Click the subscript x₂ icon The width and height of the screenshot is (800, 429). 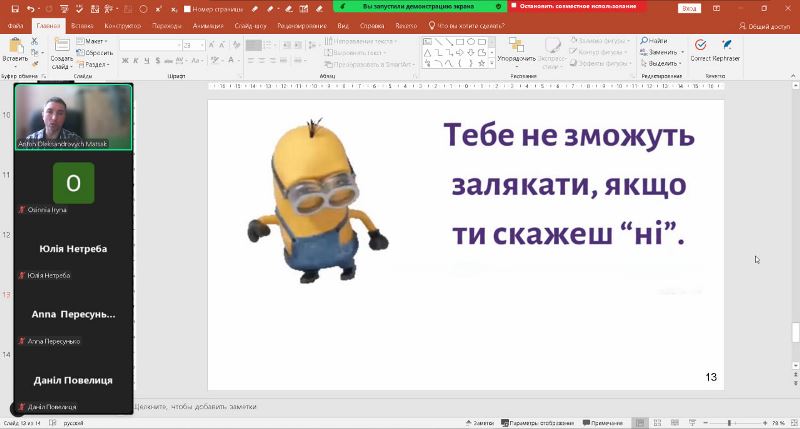173,9
